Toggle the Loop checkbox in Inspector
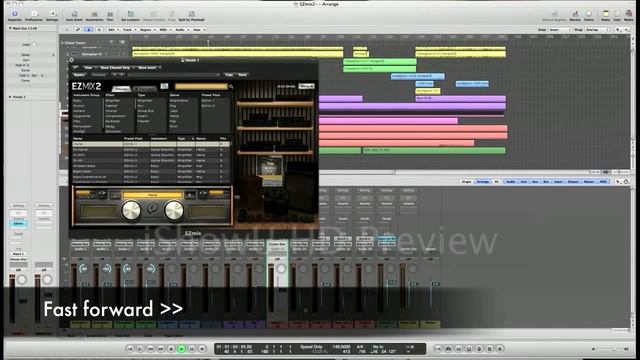 point(34,44)
